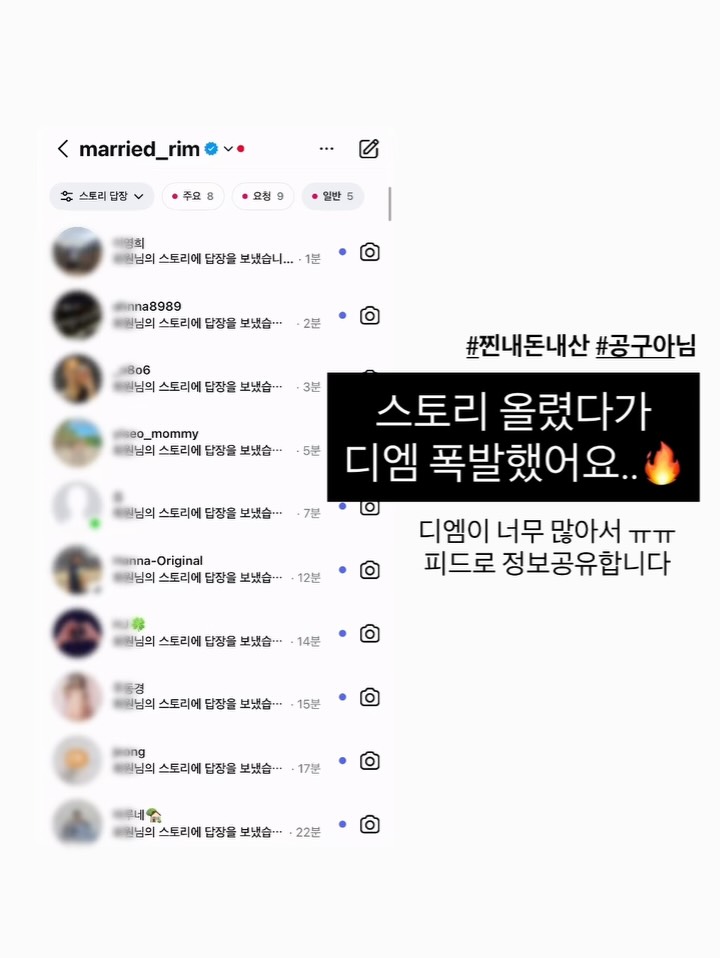Open camera icon next to nna8989
720x958 pixels.
369,315
